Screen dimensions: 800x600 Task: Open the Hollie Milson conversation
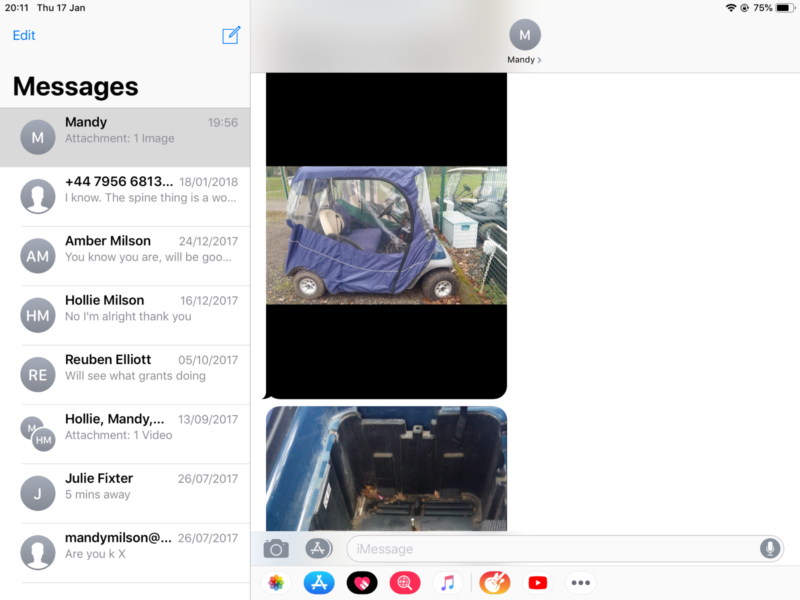(x=125, y=315)
